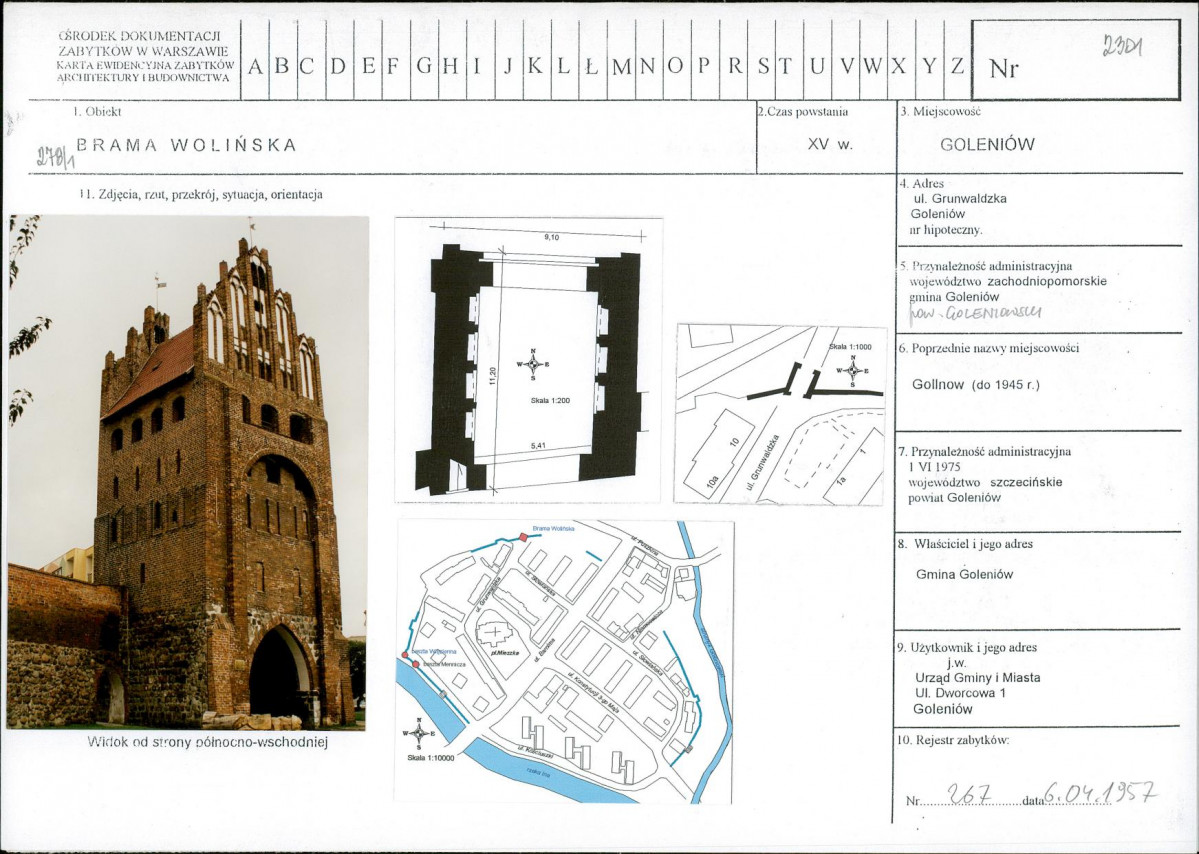
Task: Click the letter M in the alphabet strip
Action: click(622, 67)
